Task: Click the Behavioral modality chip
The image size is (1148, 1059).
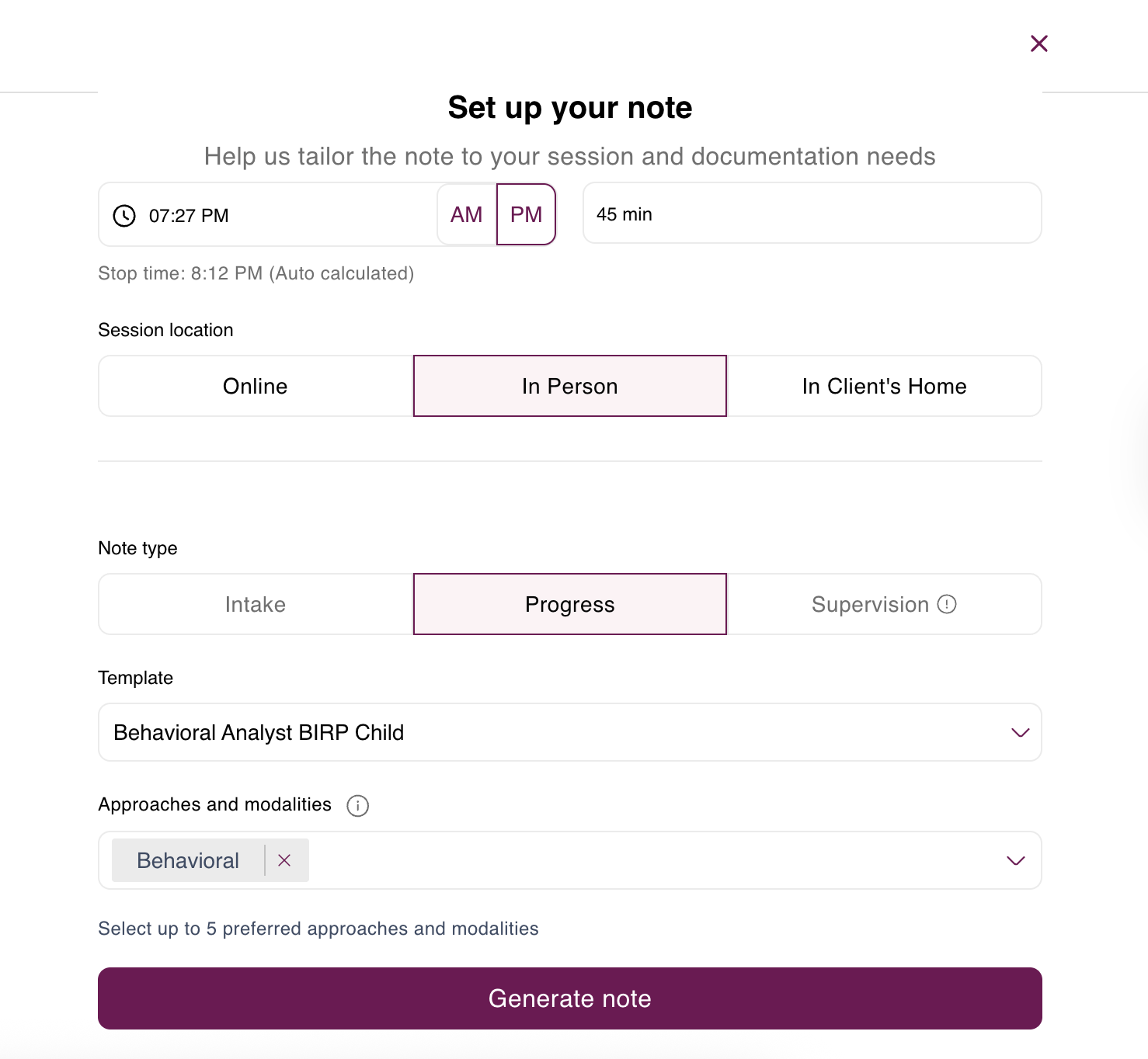Action: pyautogui.click(x=187, y=860)
